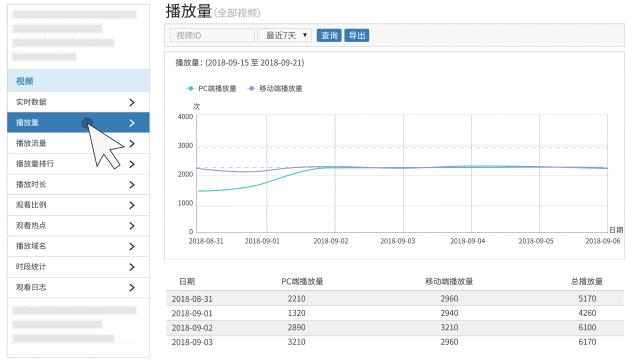Click the total value 4260 cell

tap(587, 313)
